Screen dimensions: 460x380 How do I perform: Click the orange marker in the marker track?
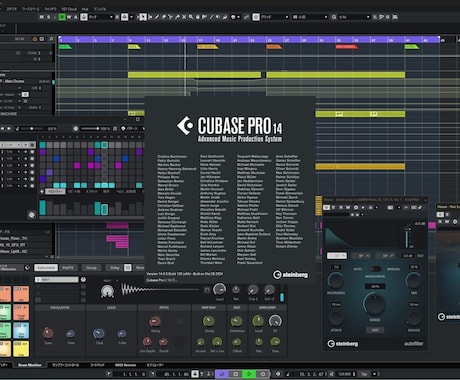(274, 47)
